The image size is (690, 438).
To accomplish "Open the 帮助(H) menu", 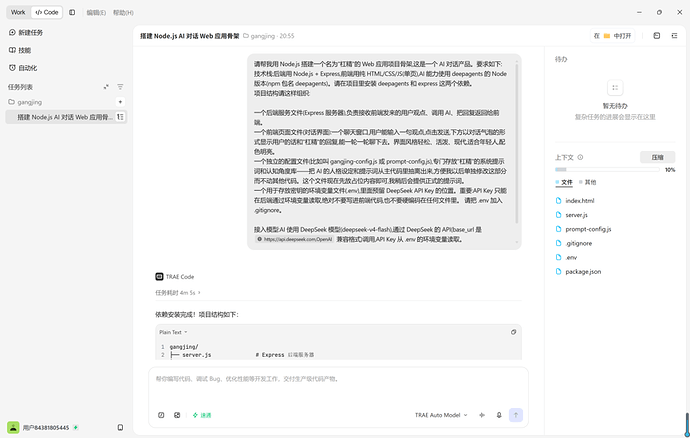I will coord(123,13).
